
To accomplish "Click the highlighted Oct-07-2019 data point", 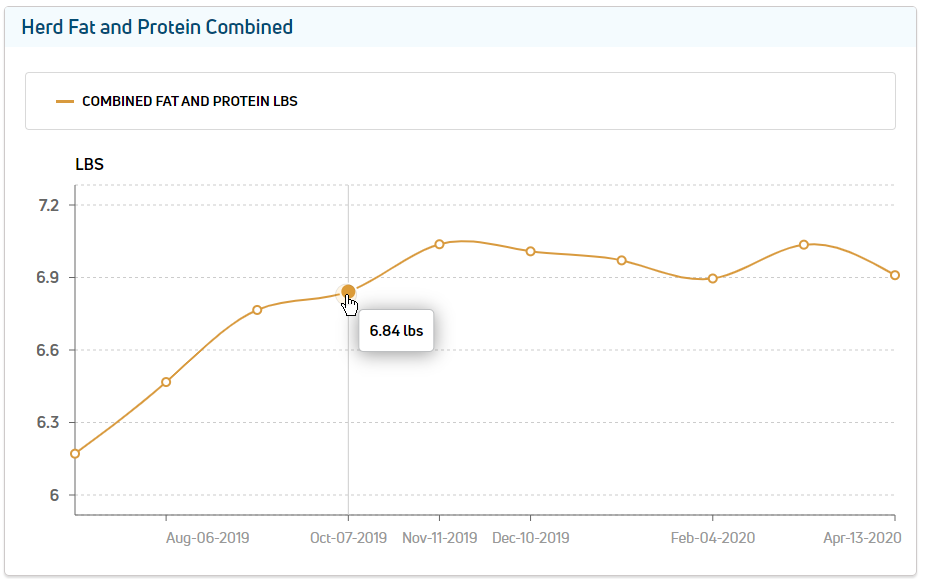I will (x=348, y=292).
